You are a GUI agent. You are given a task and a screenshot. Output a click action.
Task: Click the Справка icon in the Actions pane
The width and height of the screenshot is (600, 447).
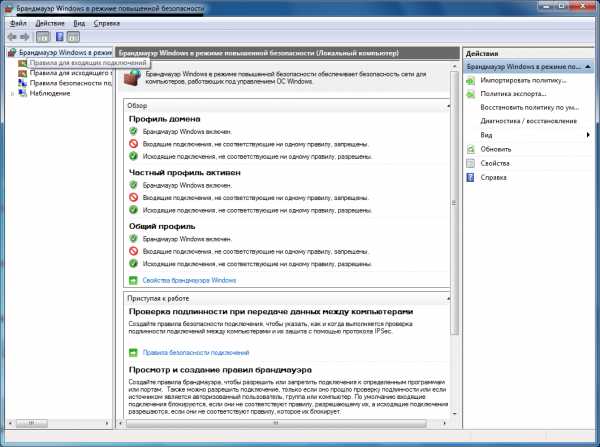[x=472, y=177]
